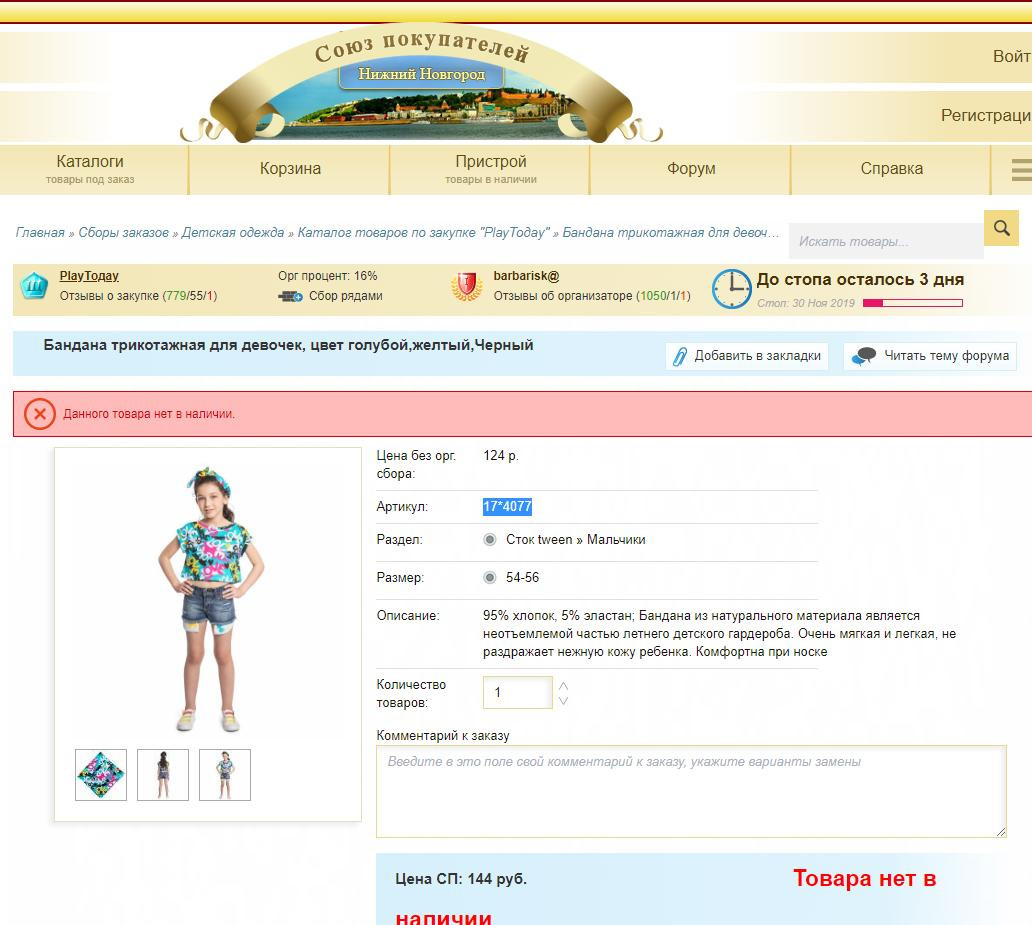Increase item quantity with up arrow
The width and height of the screenshot is (1032, 925).
(563, 685)
